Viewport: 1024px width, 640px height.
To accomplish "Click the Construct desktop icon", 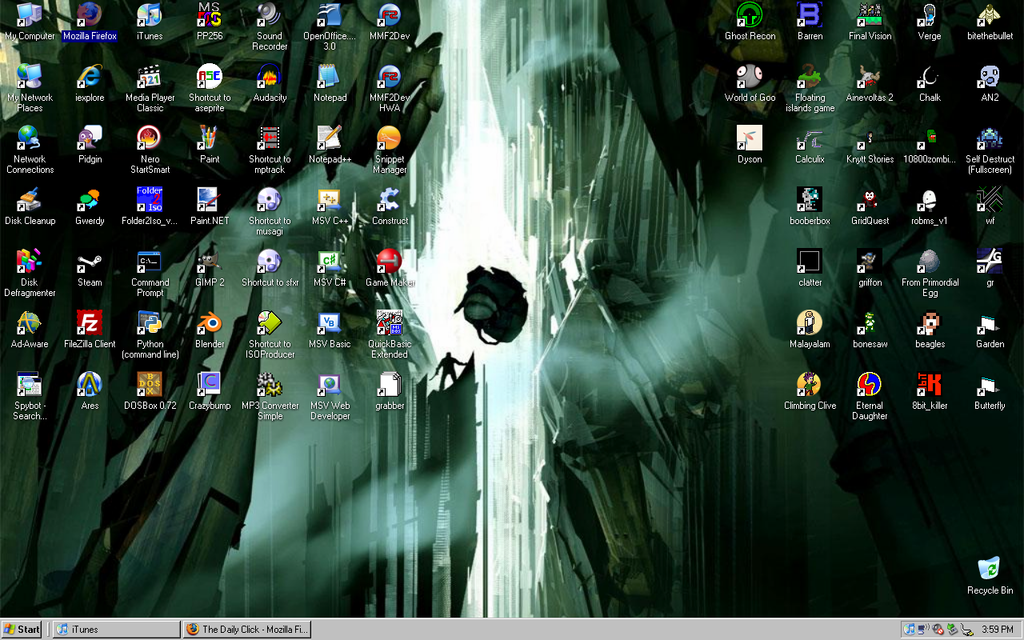I will point(389,199).
